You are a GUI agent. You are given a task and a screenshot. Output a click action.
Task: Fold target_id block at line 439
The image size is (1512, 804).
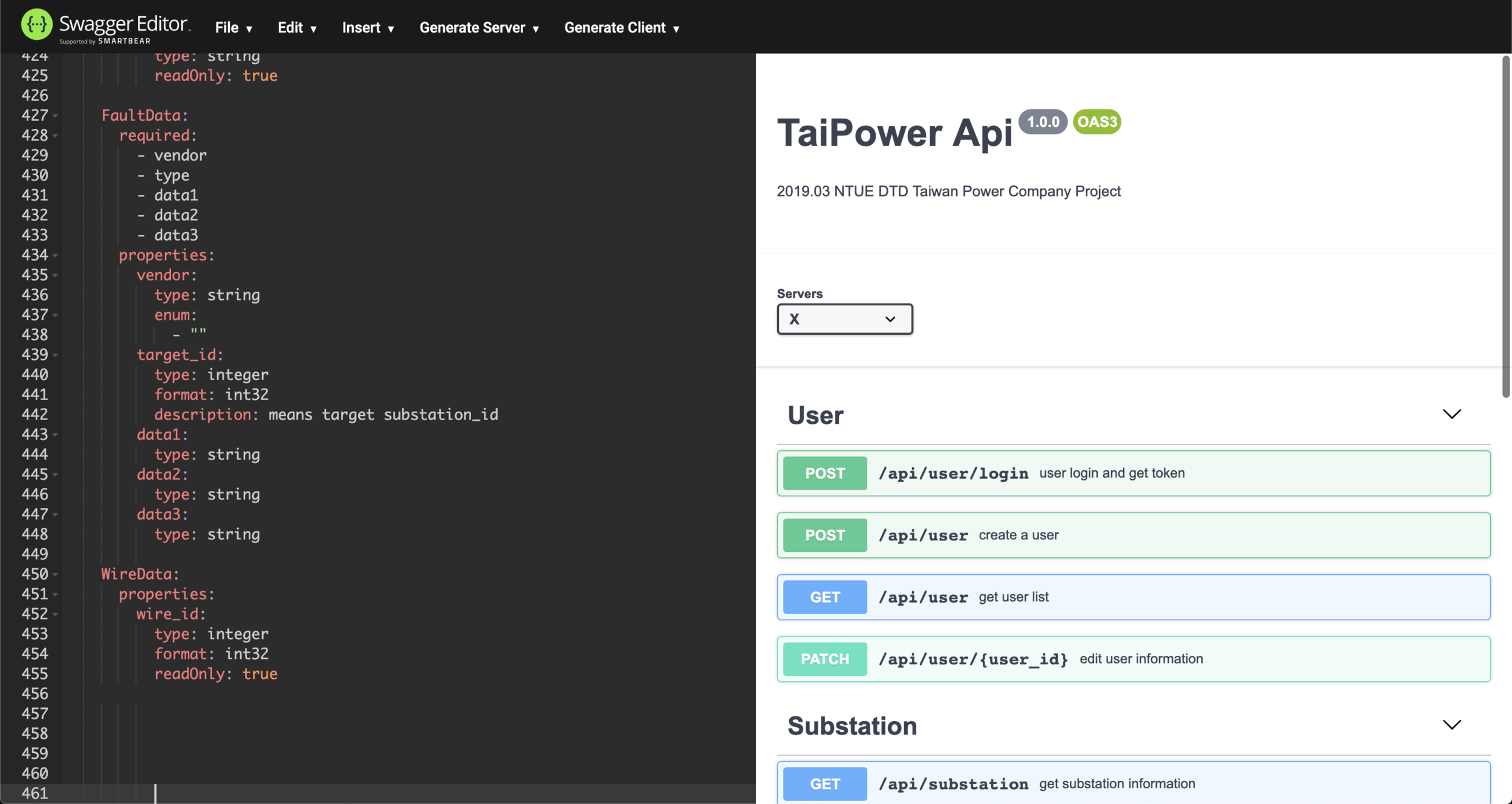point(55,355)
